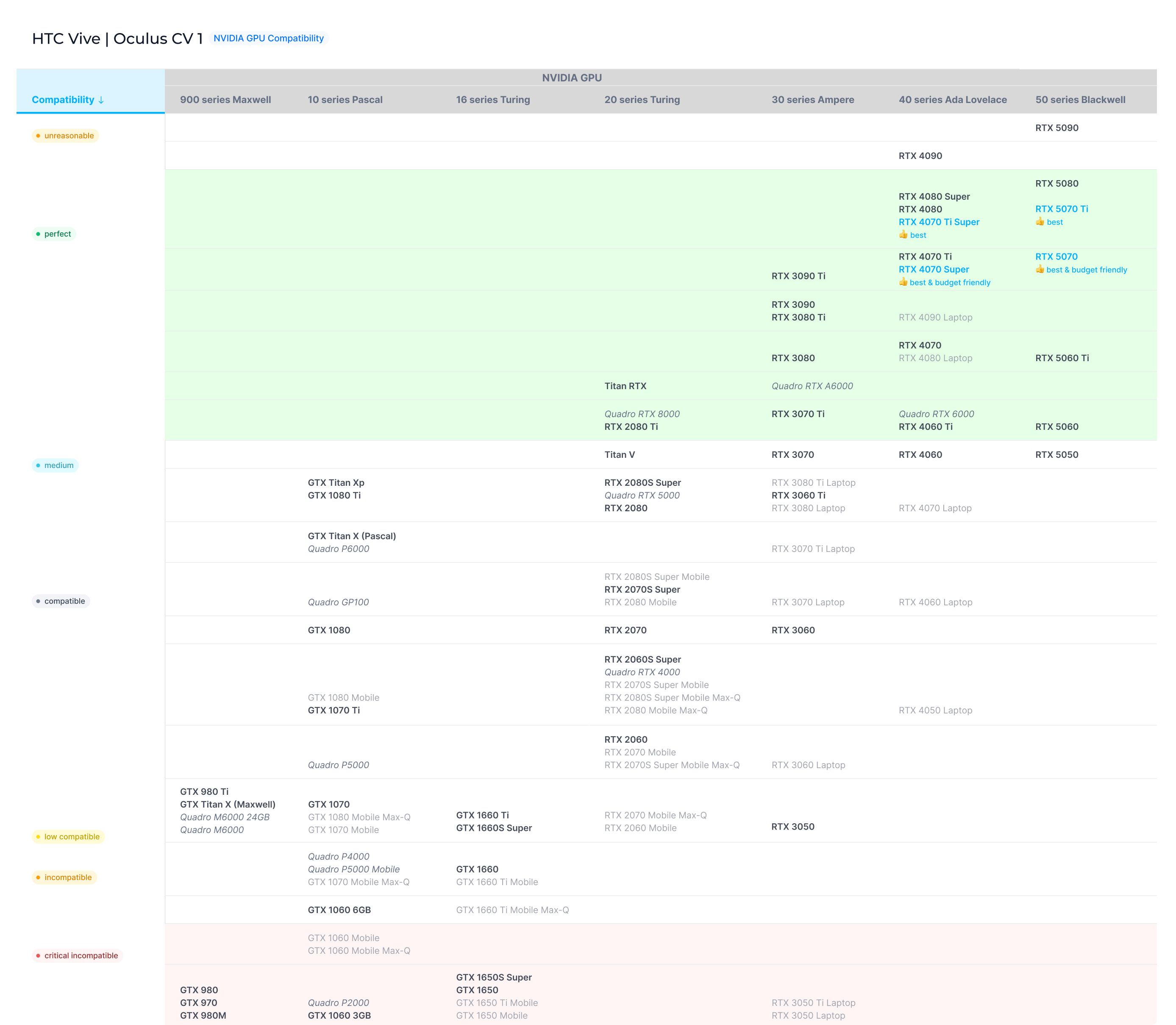Select the Quadro GP100 entry
The width and height of the screenshot is (1176, 1025).
[x=338, y=602]
